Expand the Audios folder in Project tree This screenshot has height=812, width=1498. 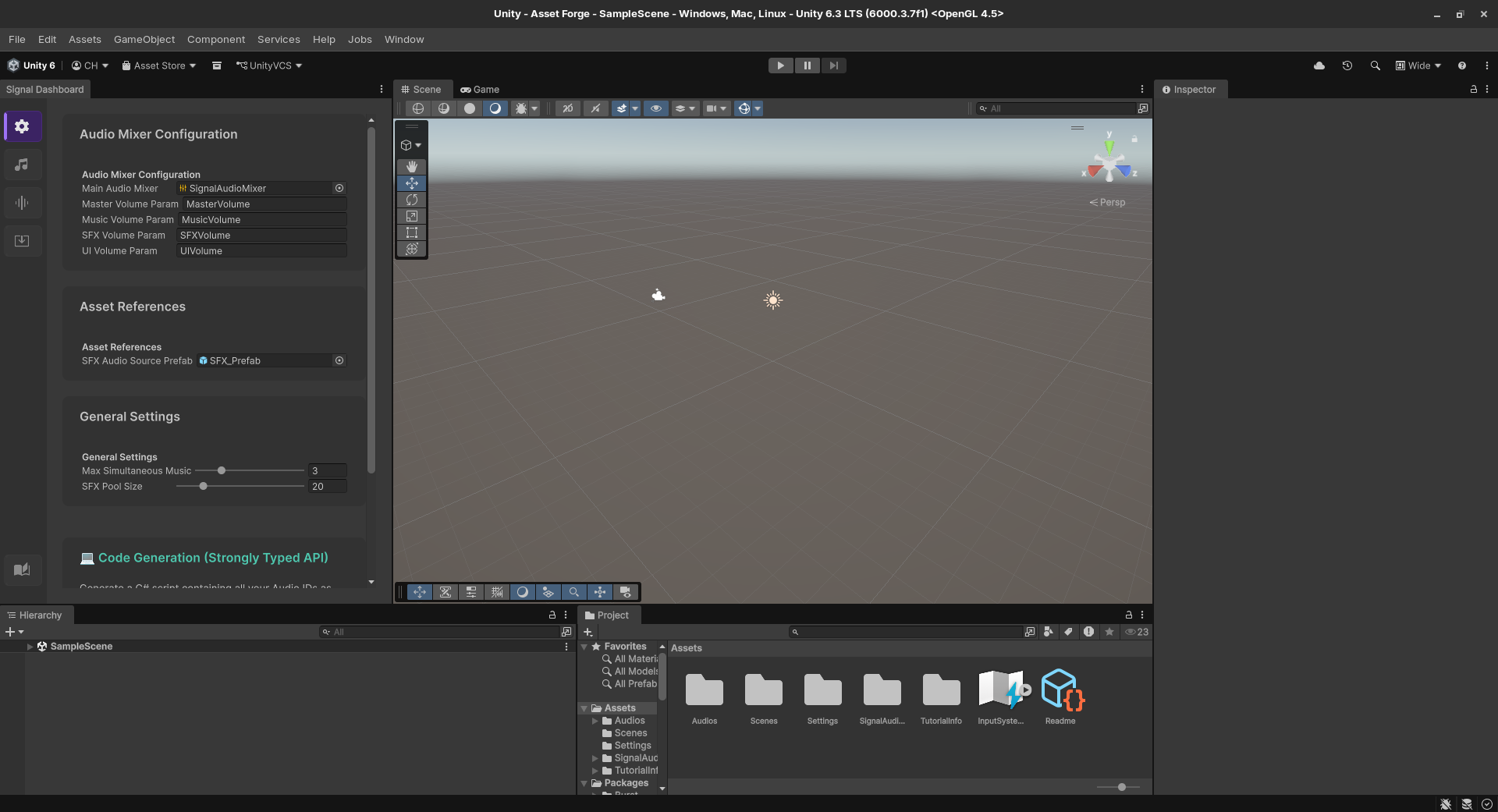(x=595, y=721)
